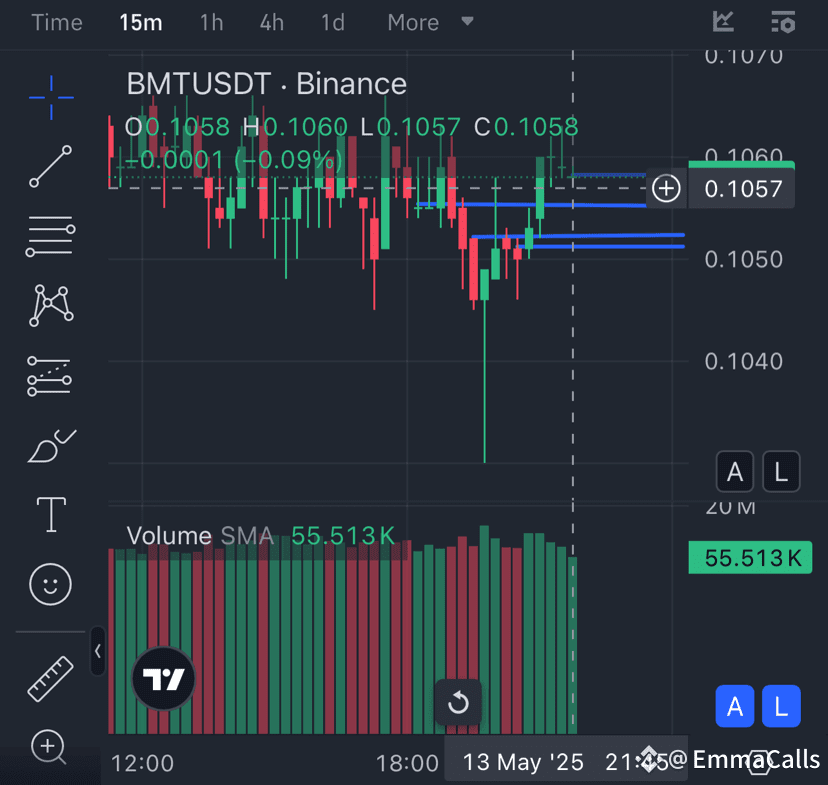
Task: Tap the chart refresh button
Action: [459, 703]
